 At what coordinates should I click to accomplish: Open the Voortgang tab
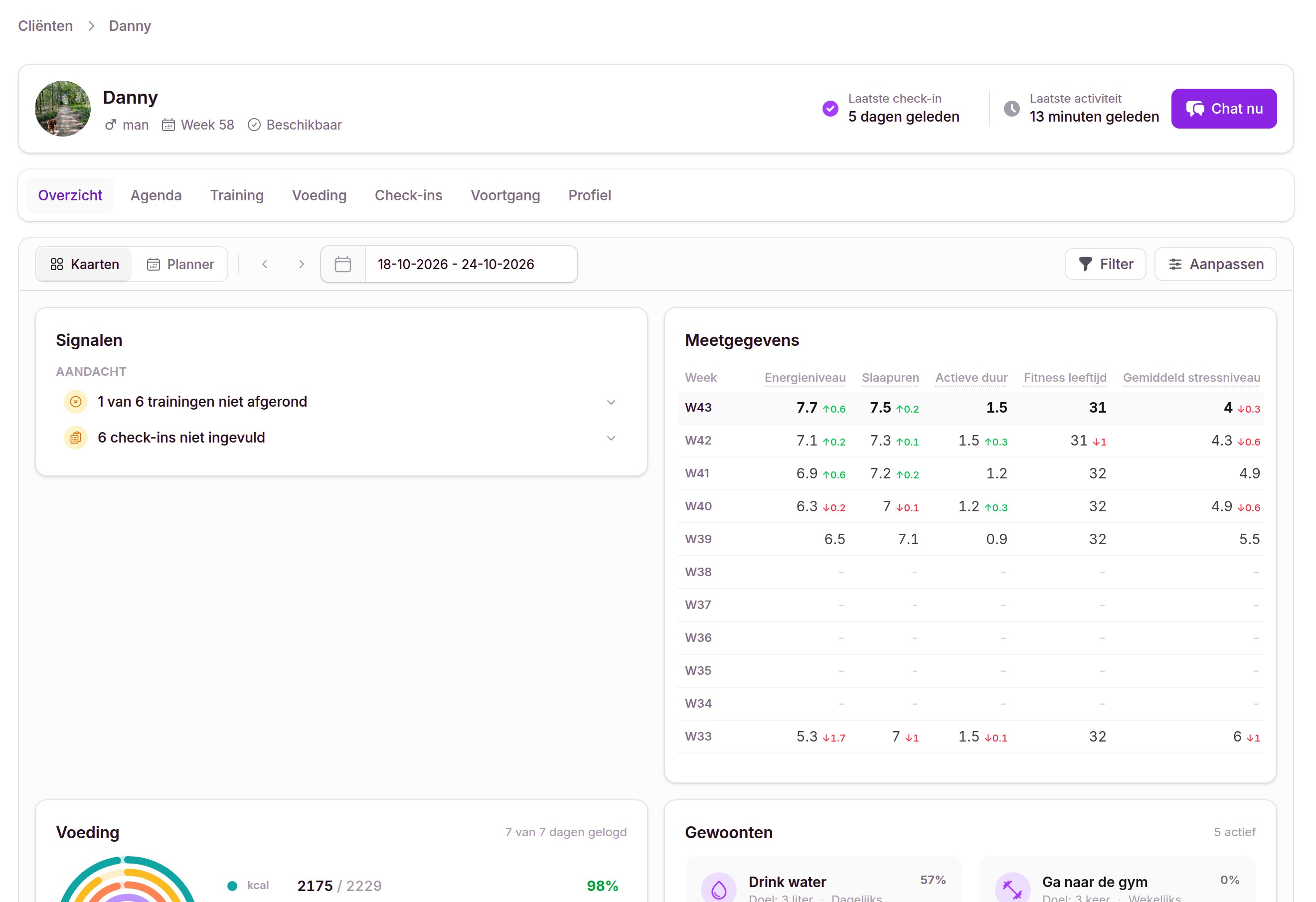[505, 195]
